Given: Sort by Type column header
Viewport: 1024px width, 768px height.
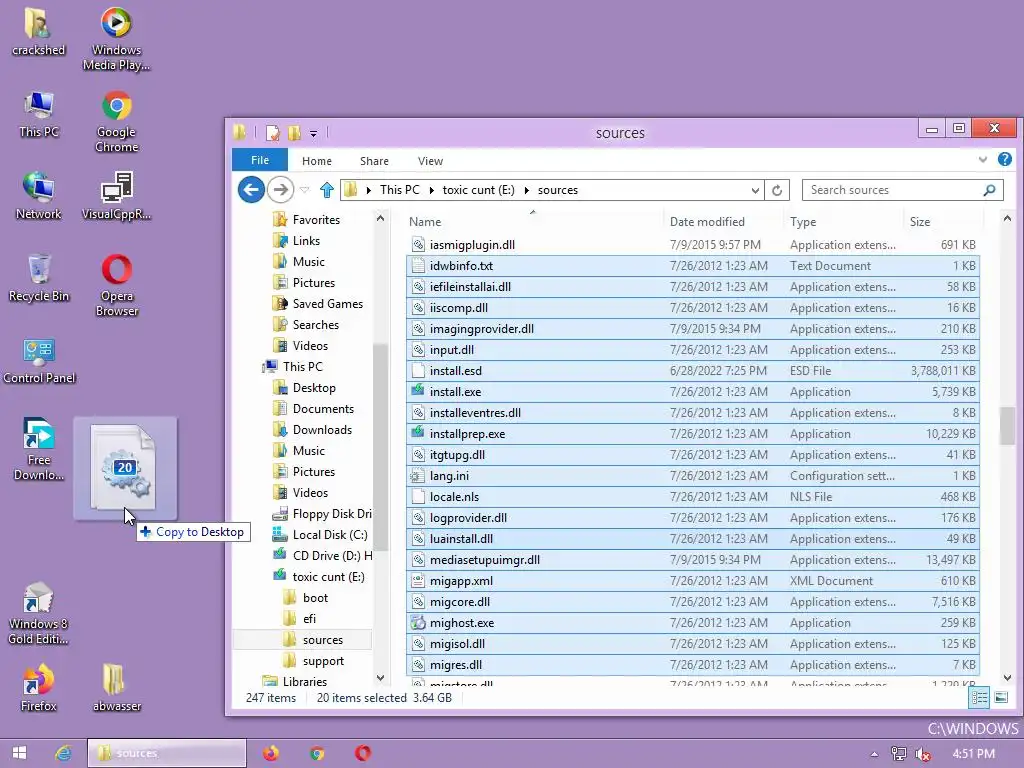Looking at the screenshot, I should pos(844,221).
